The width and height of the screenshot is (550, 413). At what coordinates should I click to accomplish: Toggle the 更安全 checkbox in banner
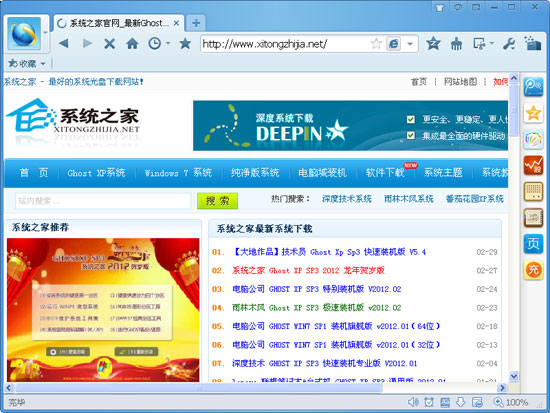[x=411, y=119]
